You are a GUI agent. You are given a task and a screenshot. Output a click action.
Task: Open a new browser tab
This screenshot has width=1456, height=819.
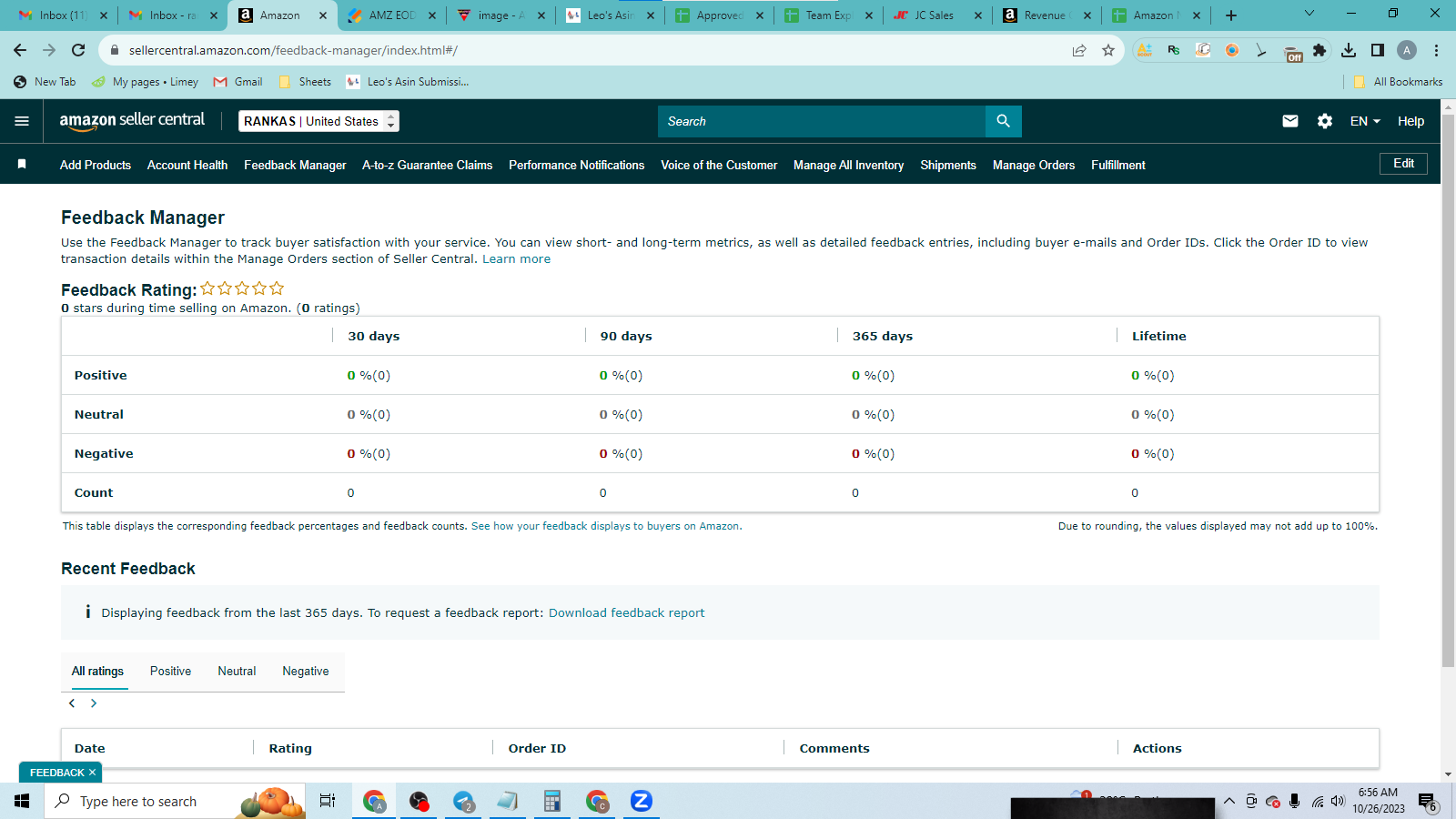(1231, 15)
